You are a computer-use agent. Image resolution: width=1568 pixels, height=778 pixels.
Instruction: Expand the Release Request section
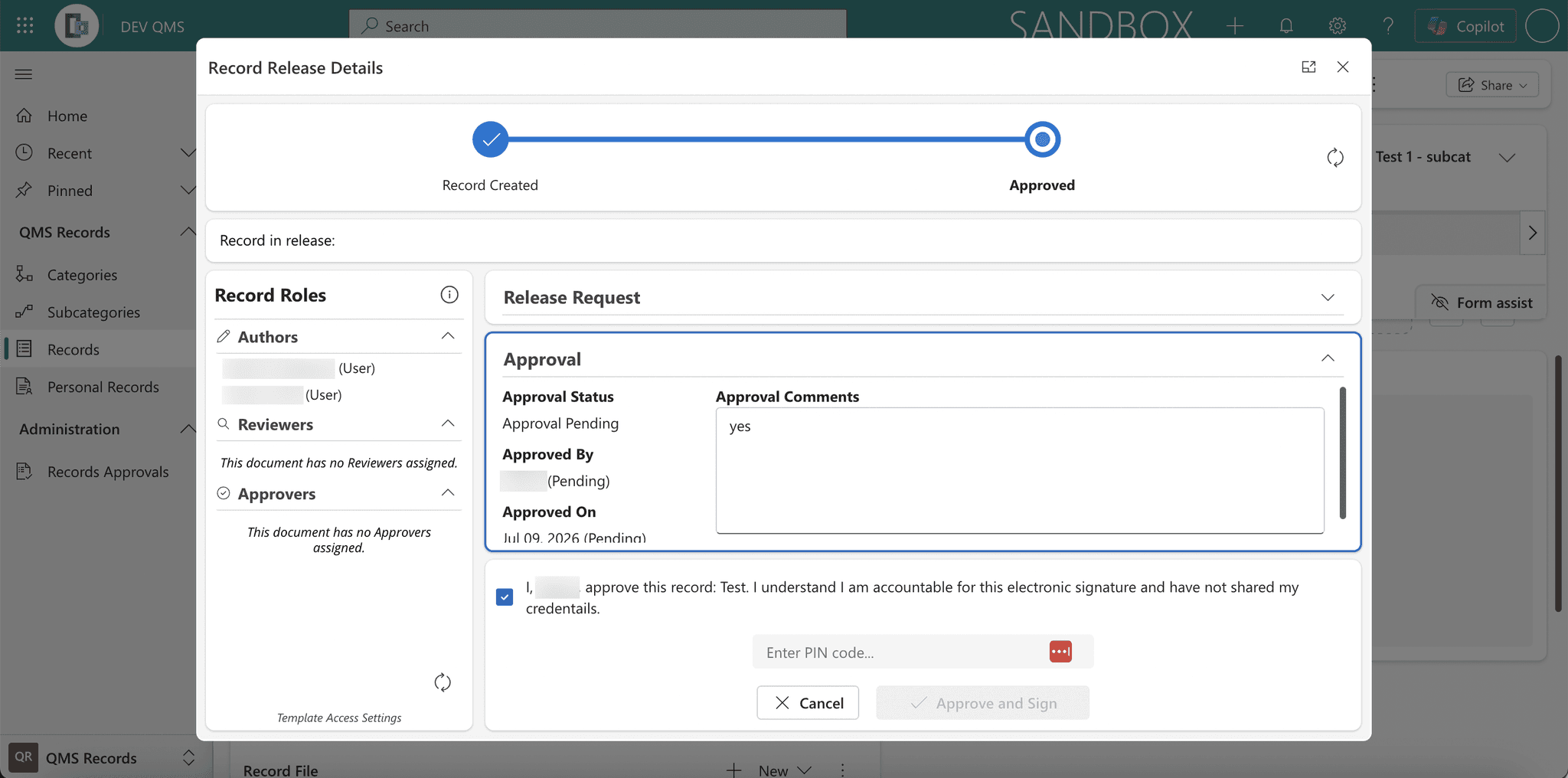click(x=1328, y=297)
